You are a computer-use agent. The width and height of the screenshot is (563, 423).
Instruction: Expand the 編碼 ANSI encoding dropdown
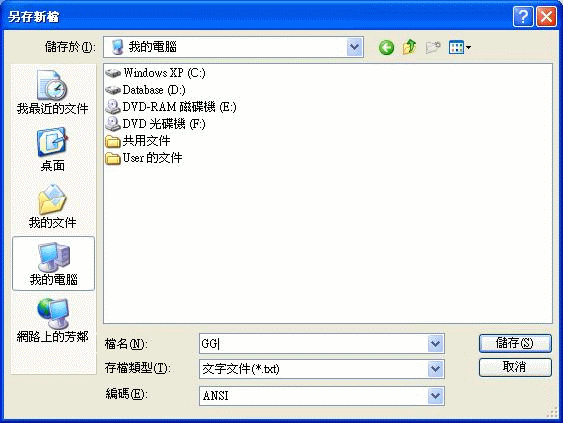[x=435, y=396]
